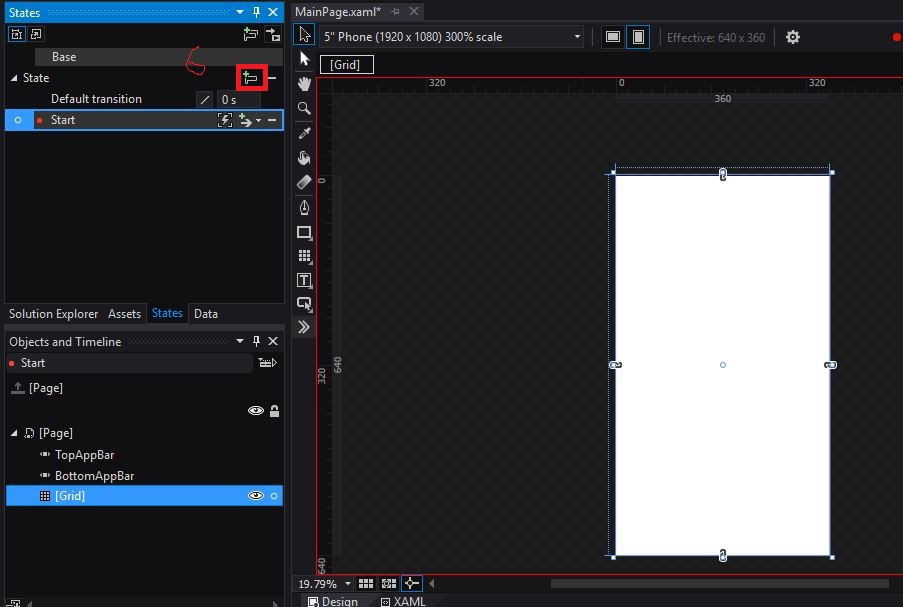Switch device to landscape orientation
The image size is (903, 607).
pyautogui.click(x=613, y=37)
